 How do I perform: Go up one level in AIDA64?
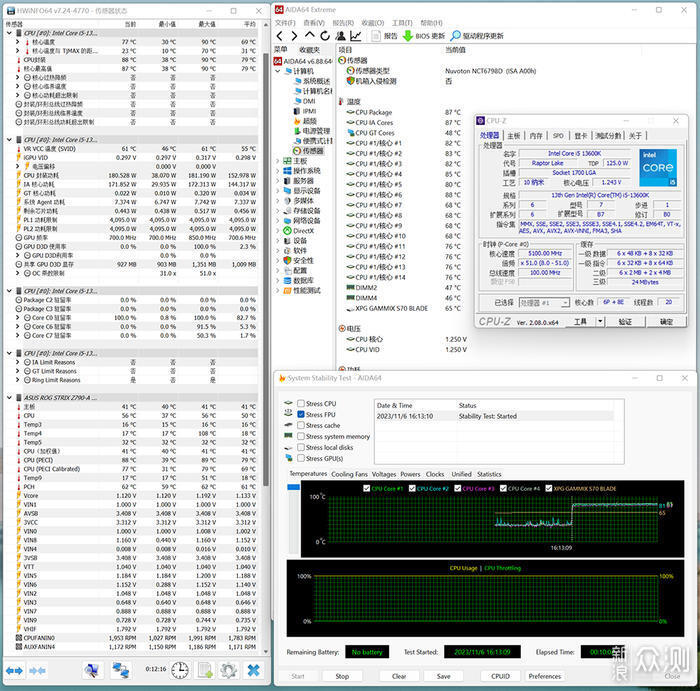tap(309, 35)
